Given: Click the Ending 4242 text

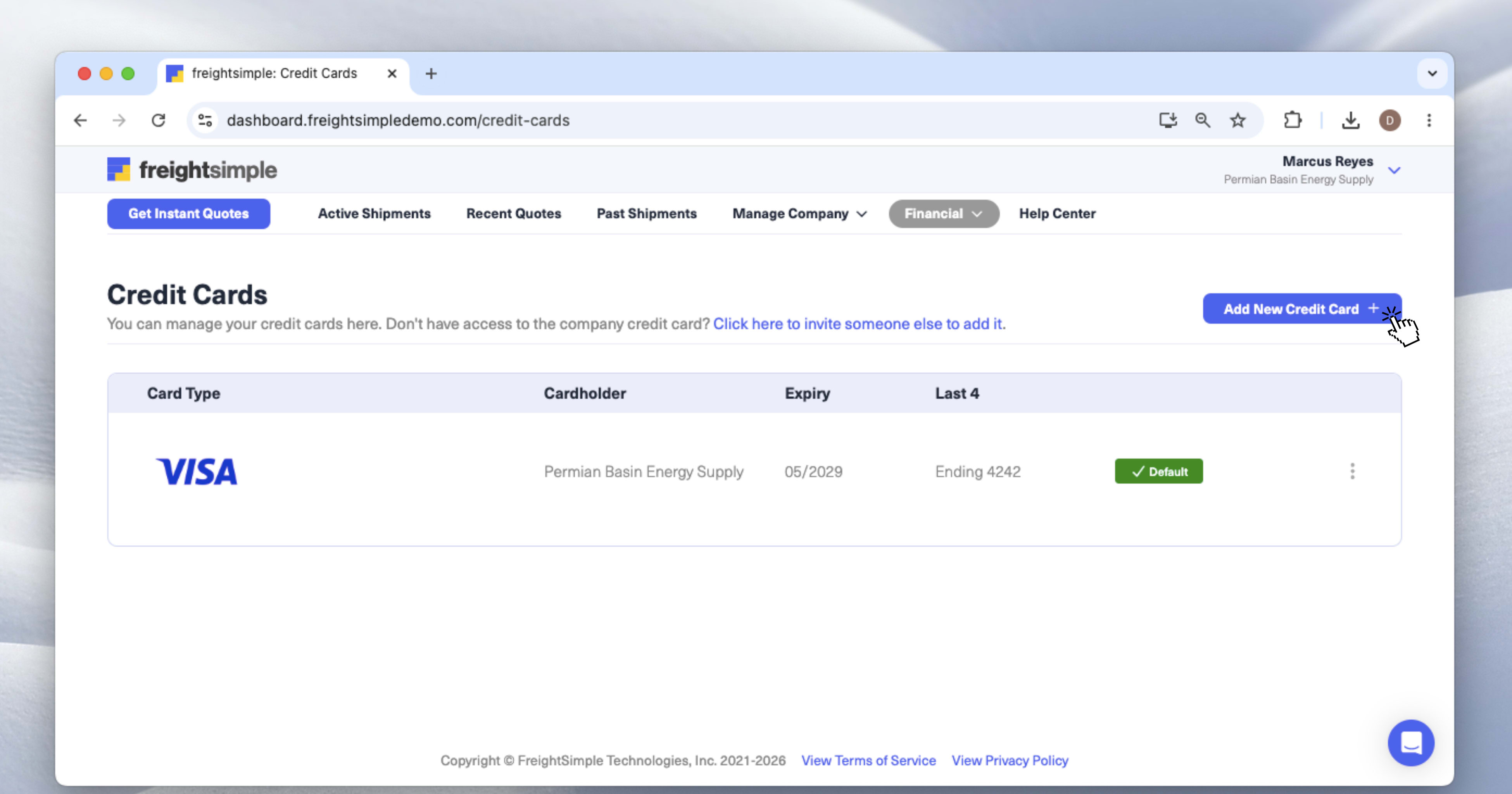Looking at the screenshot, I should 978,472.
